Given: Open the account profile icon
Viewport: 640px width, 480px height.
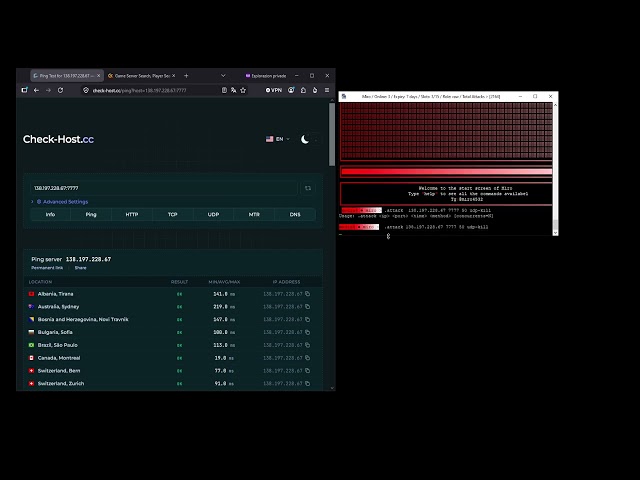Looking at the screenshot, I should (291, 90).
